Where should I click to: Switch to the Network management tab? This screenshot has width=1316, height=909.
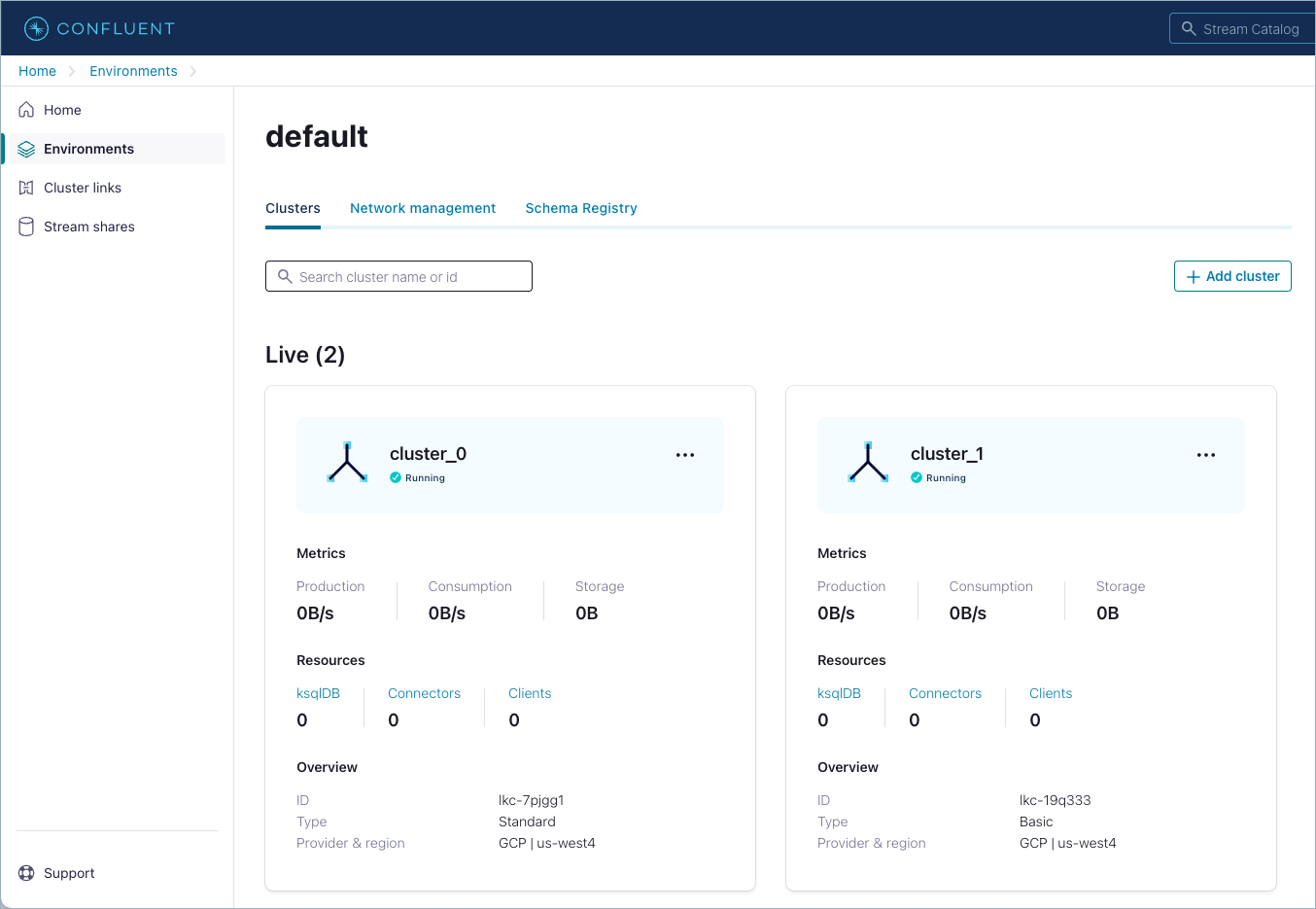[x=423, y=208]
